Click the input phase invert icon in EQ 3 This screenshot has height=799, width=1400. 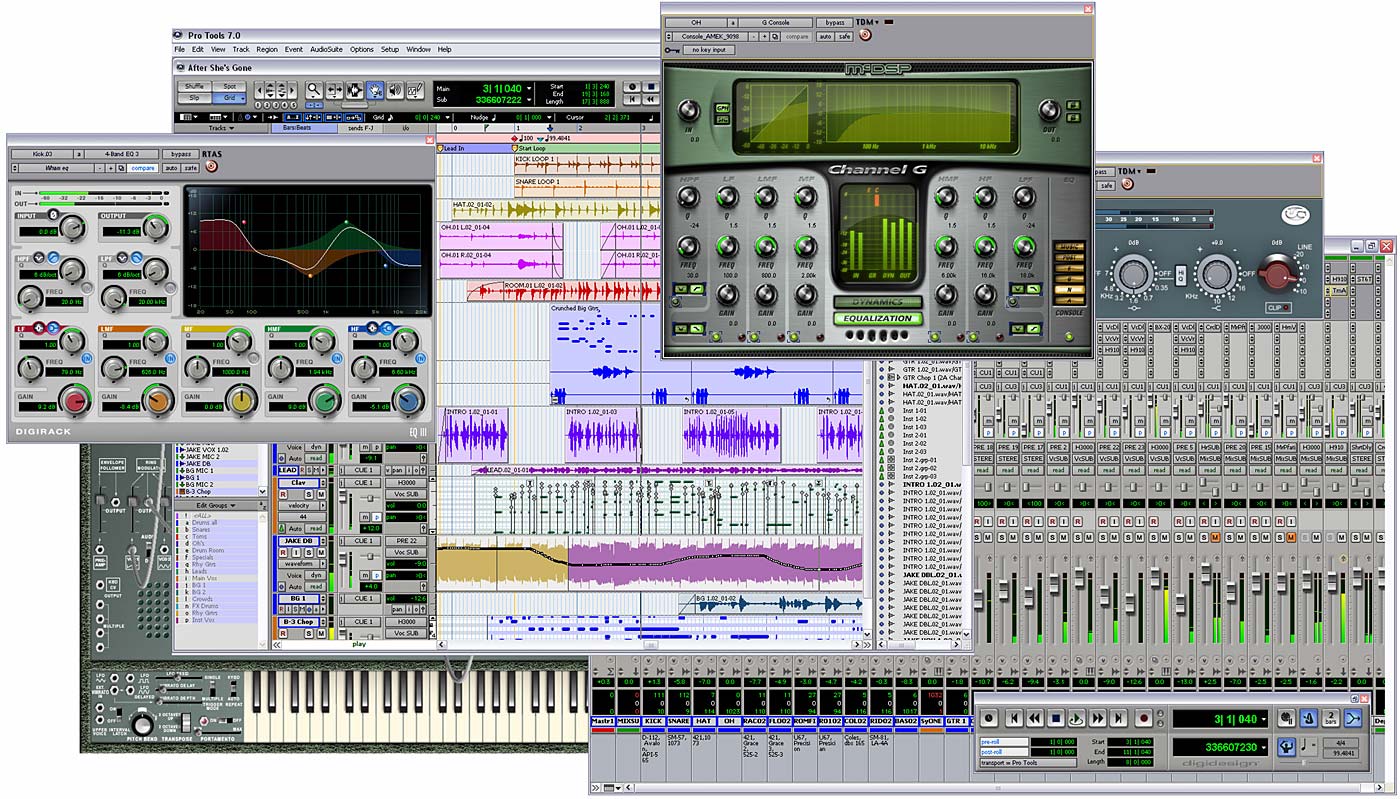click(x=54, y=215)
